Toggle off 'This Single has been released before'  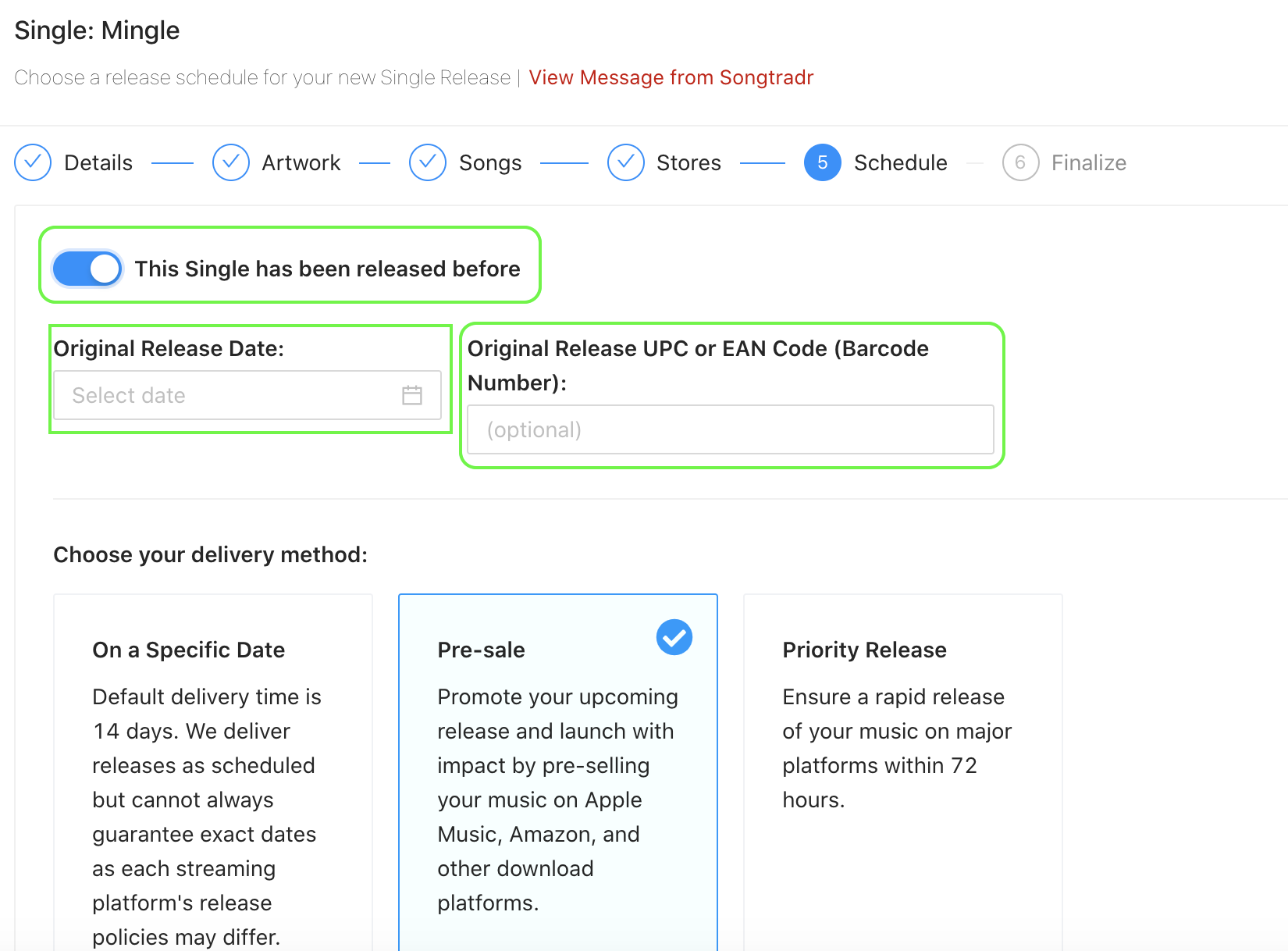(87, 269)
